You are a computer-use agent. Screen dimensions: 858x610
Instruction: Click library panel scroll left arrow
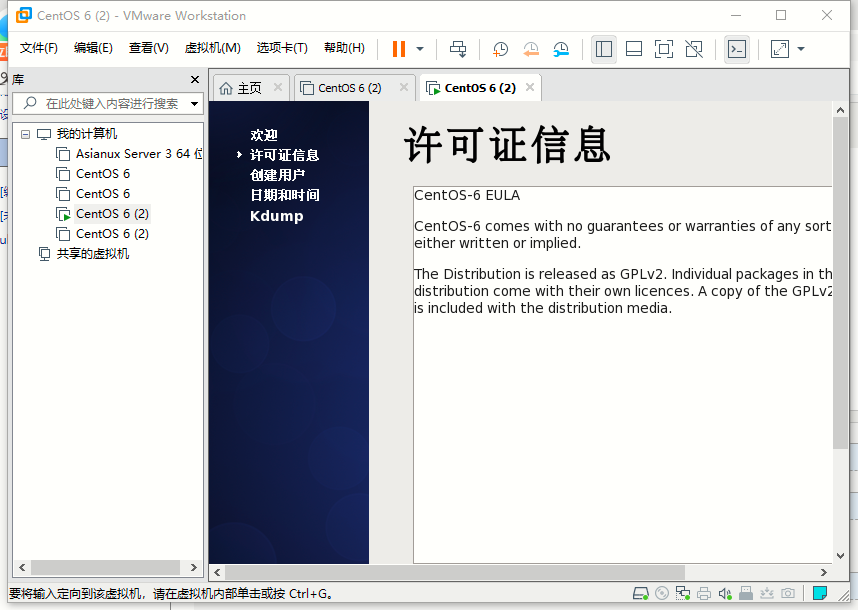coord(22,567)
